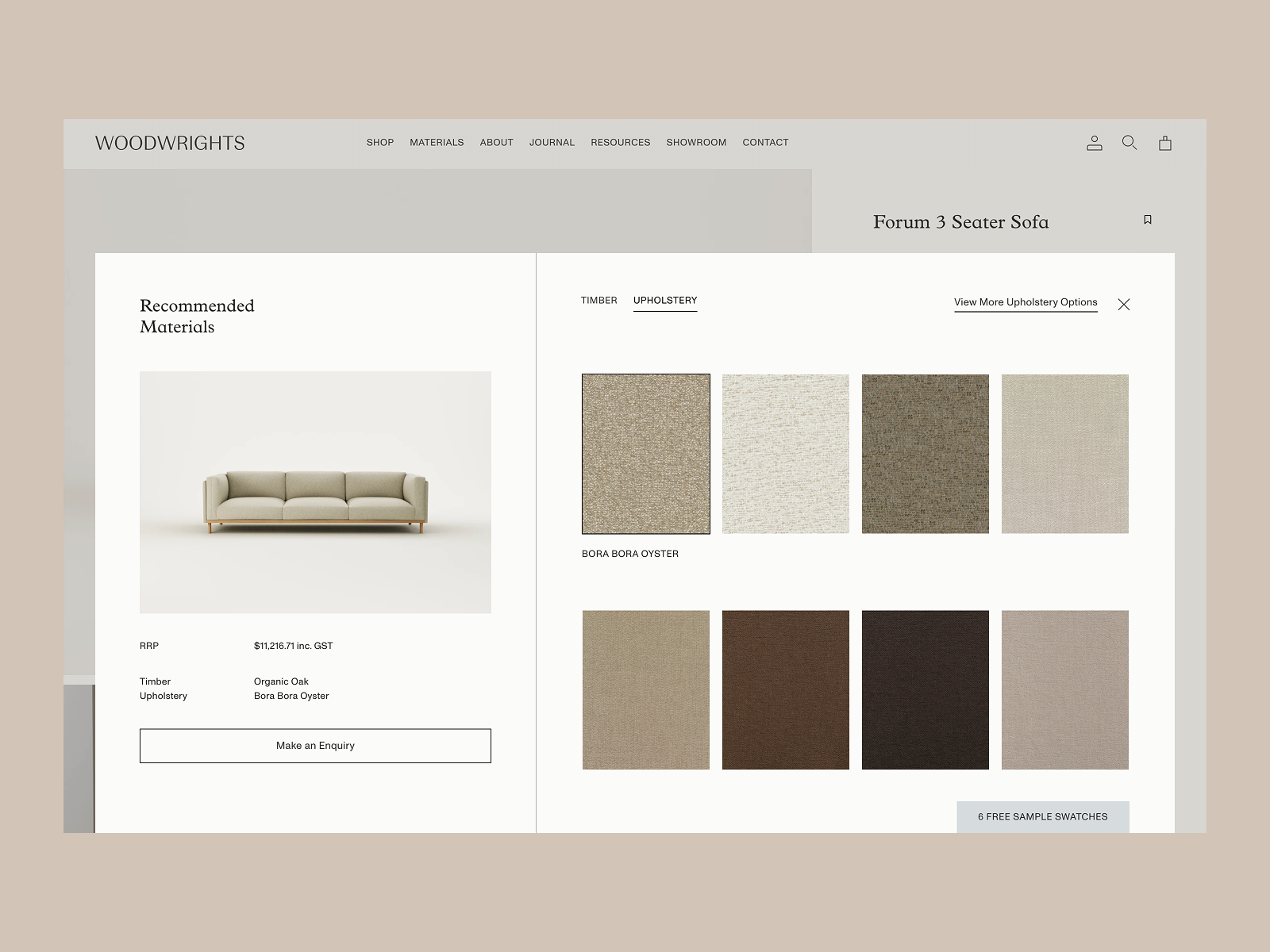Click the Woodwrights logo
This screenshot has width=1270, height=952.
coord(170,143)
